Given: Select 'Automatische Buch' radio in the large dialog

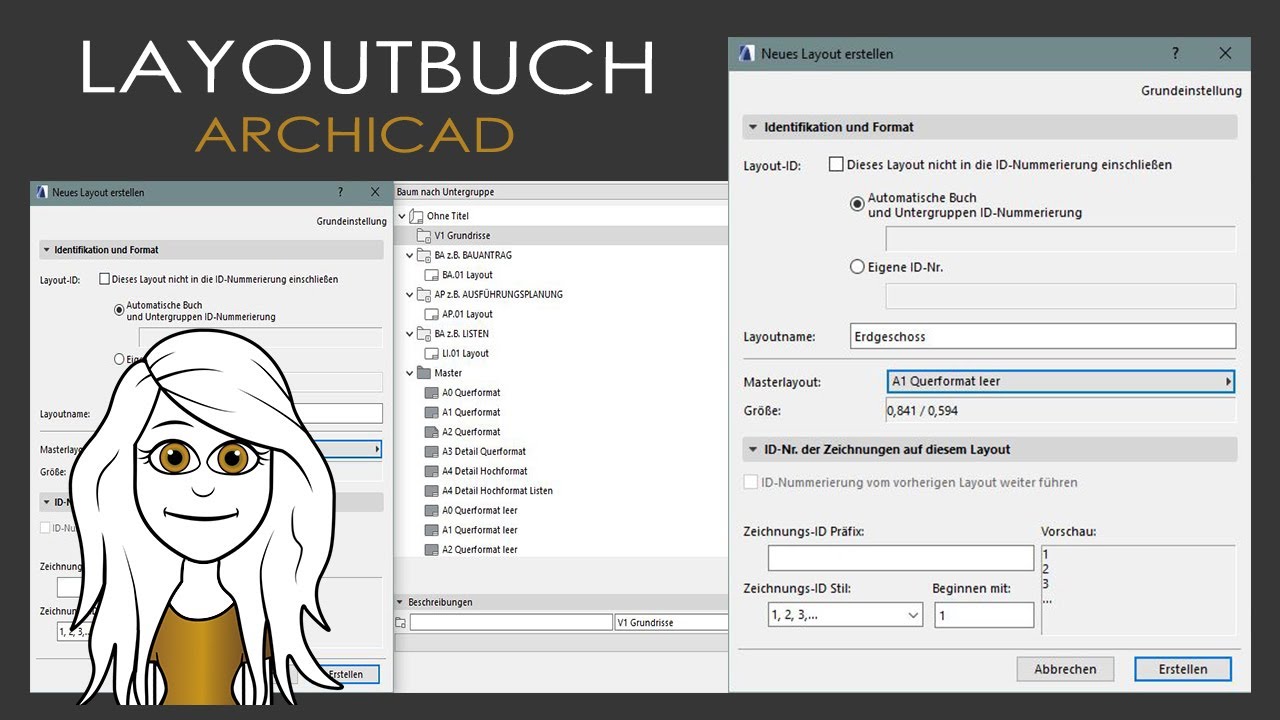Looking at the screenshot, I should tap(857, 204).
